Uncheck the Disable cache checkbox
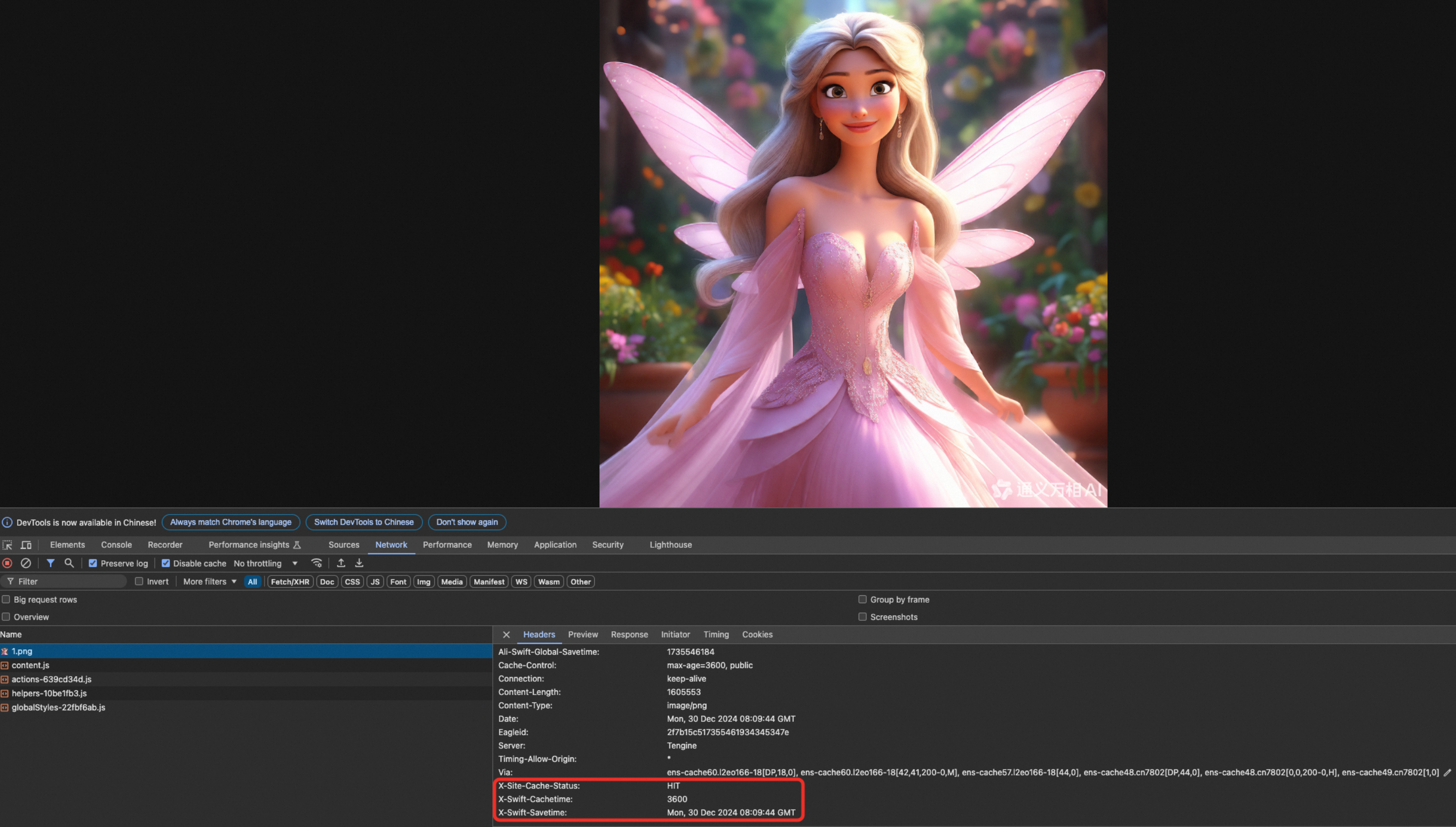Image resolution: width=1456 pixels, height=827 pixels. coord(166,563)
